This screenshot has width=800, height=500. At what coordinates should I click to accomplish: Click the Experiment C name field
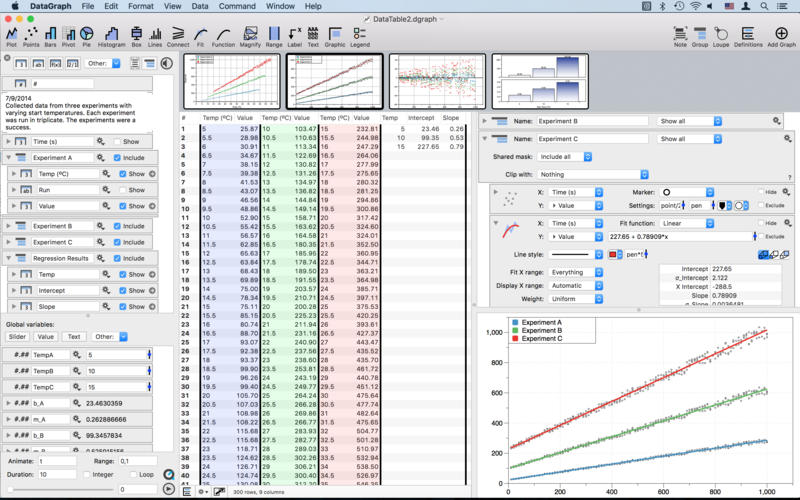click(592, 139)
